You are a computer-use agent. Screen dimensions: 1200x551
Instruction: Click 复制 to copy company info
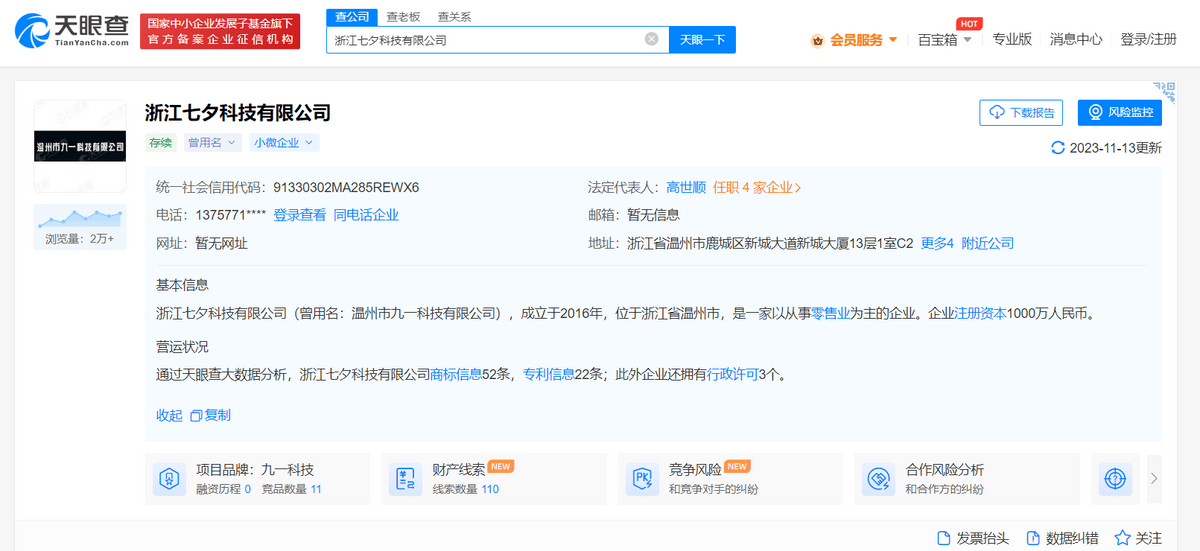coord(211,415)
